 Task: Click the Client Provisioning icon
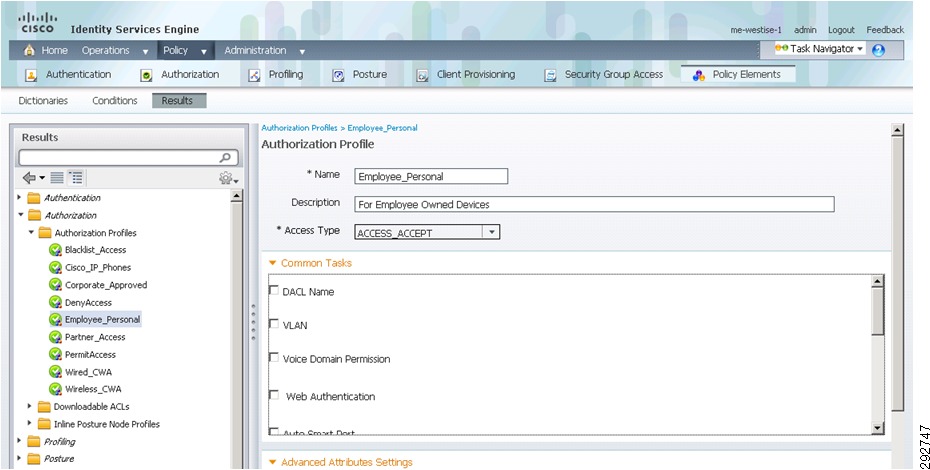point(422,75)
